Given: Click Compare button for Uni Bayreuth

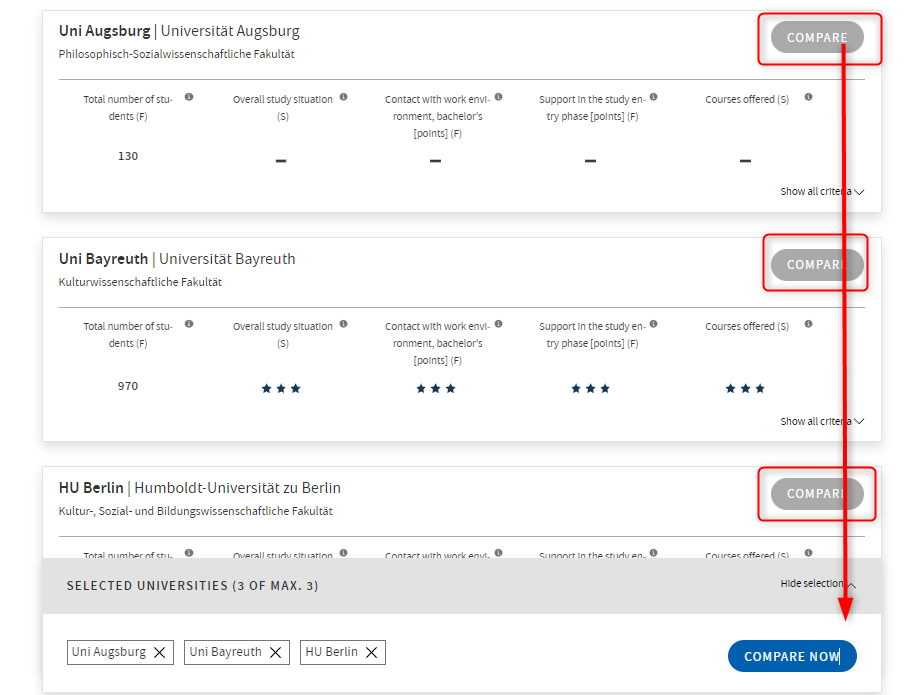Looking at the screenshot, I should pyautogui.click(x=817, y=265).
